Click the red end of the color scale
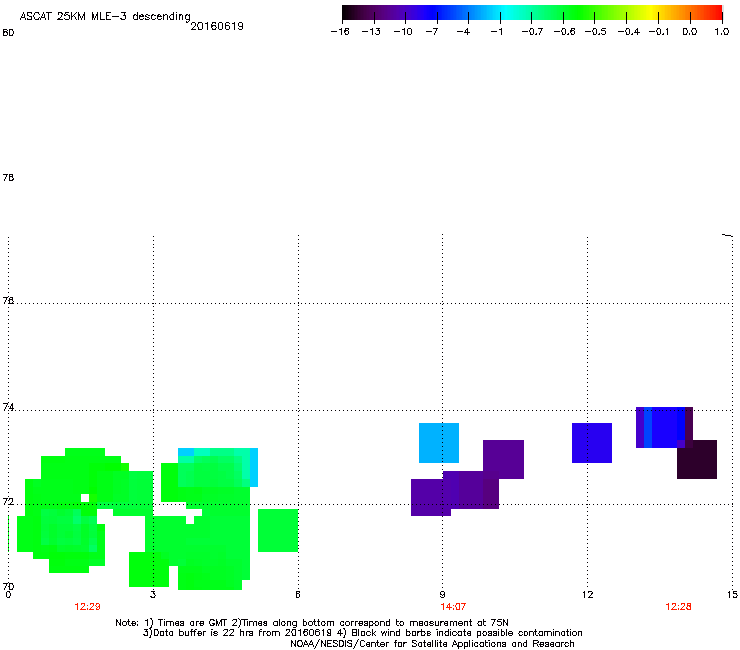Image resolution: width=740 pixels, height=650 pixels. [715, 13]
